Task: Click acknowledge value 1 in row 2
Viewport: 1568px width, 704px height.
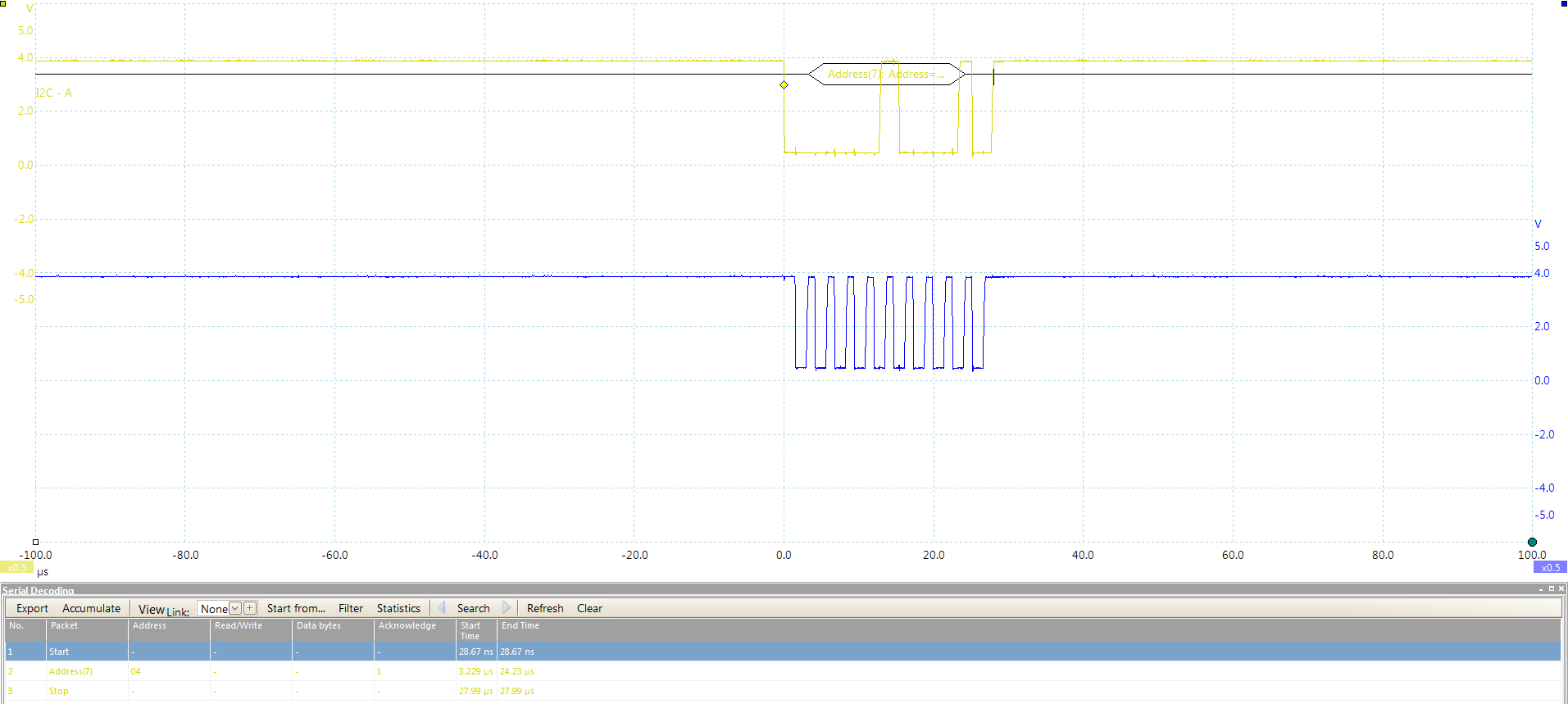Action: [x=379, y=671]
